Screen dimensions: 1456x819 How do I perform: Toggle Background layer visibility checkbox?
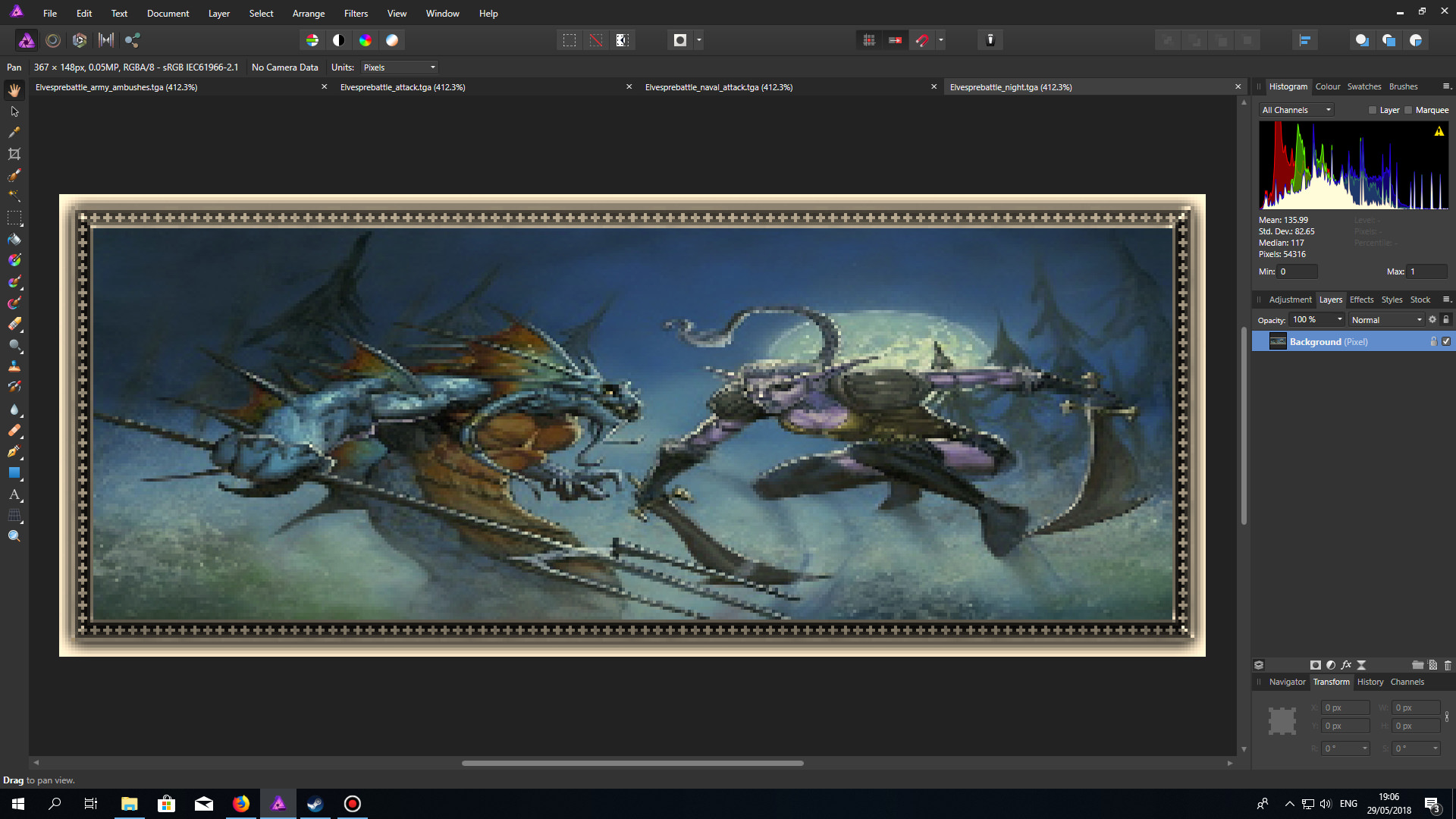[x=1446, y=342]
